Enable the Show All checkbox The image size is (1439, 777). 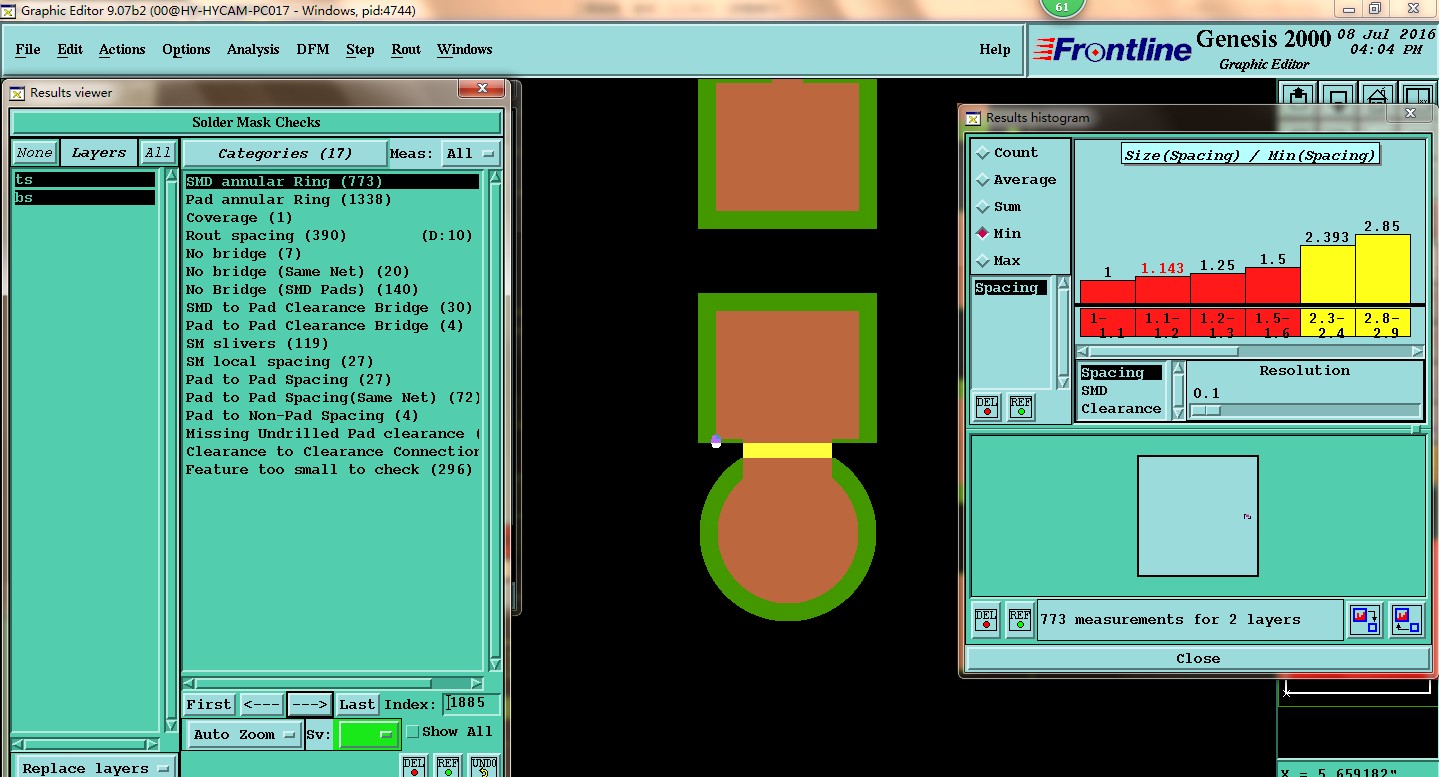(413, 732)
